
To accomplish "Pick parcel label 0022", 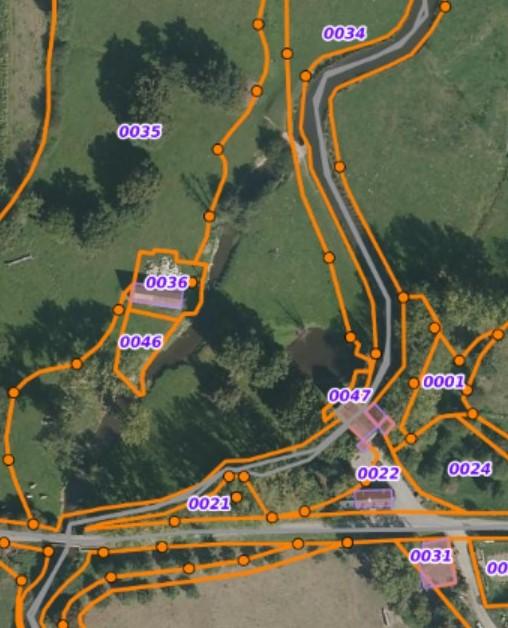I will pos(378,473).
